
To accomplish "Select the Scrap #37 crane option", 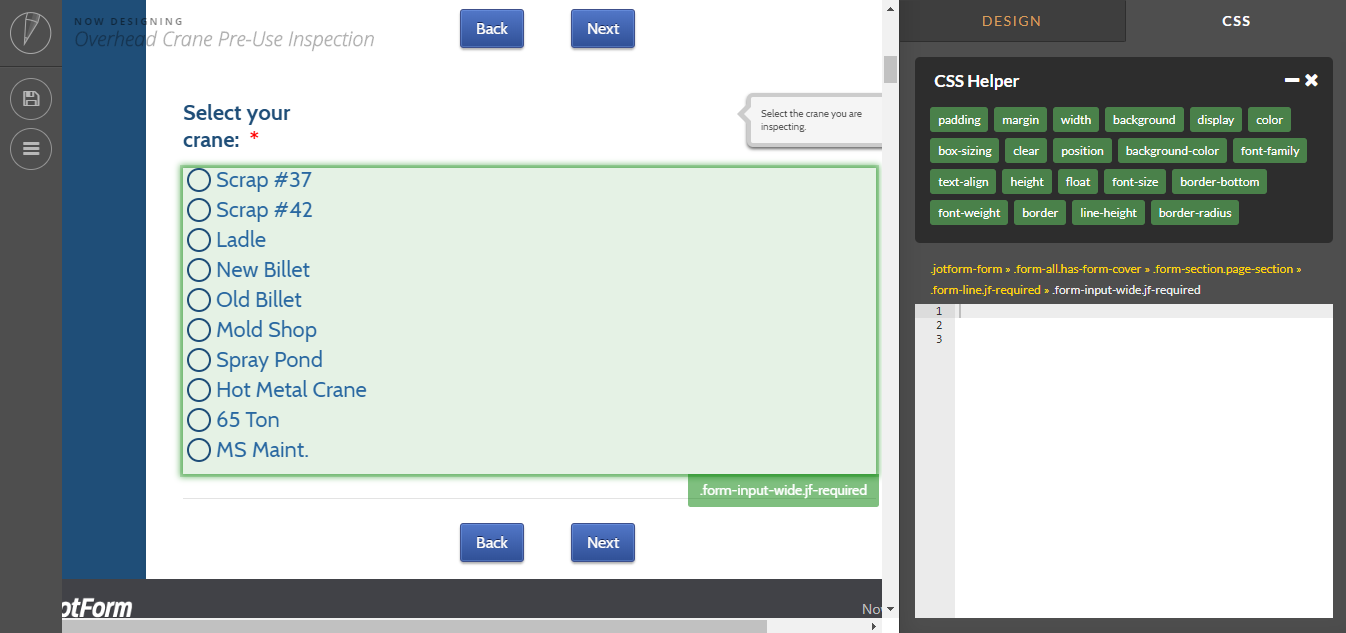I will (x=198, y=180).
